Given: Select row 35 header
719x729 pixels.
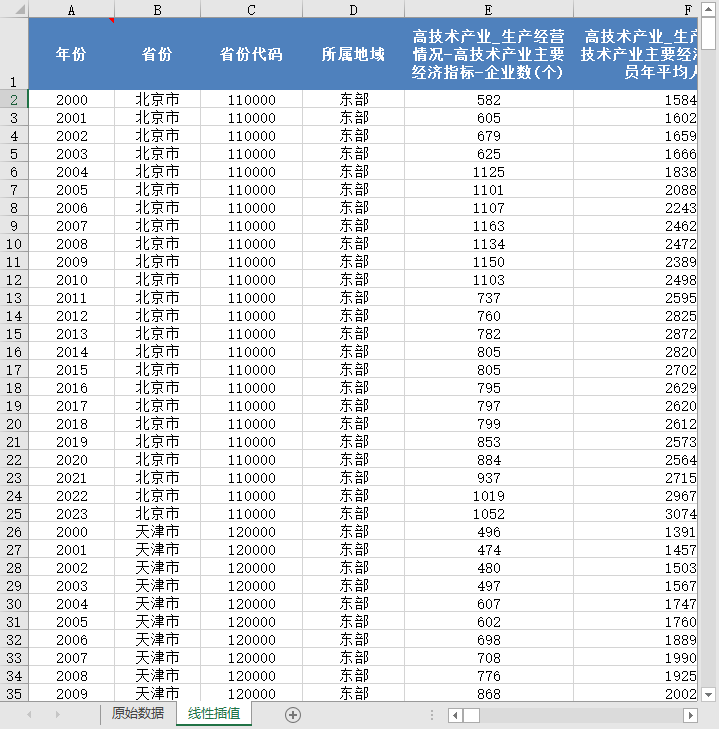Looking at the screenshot, I should pyautogui.click(x=14, y=693).
